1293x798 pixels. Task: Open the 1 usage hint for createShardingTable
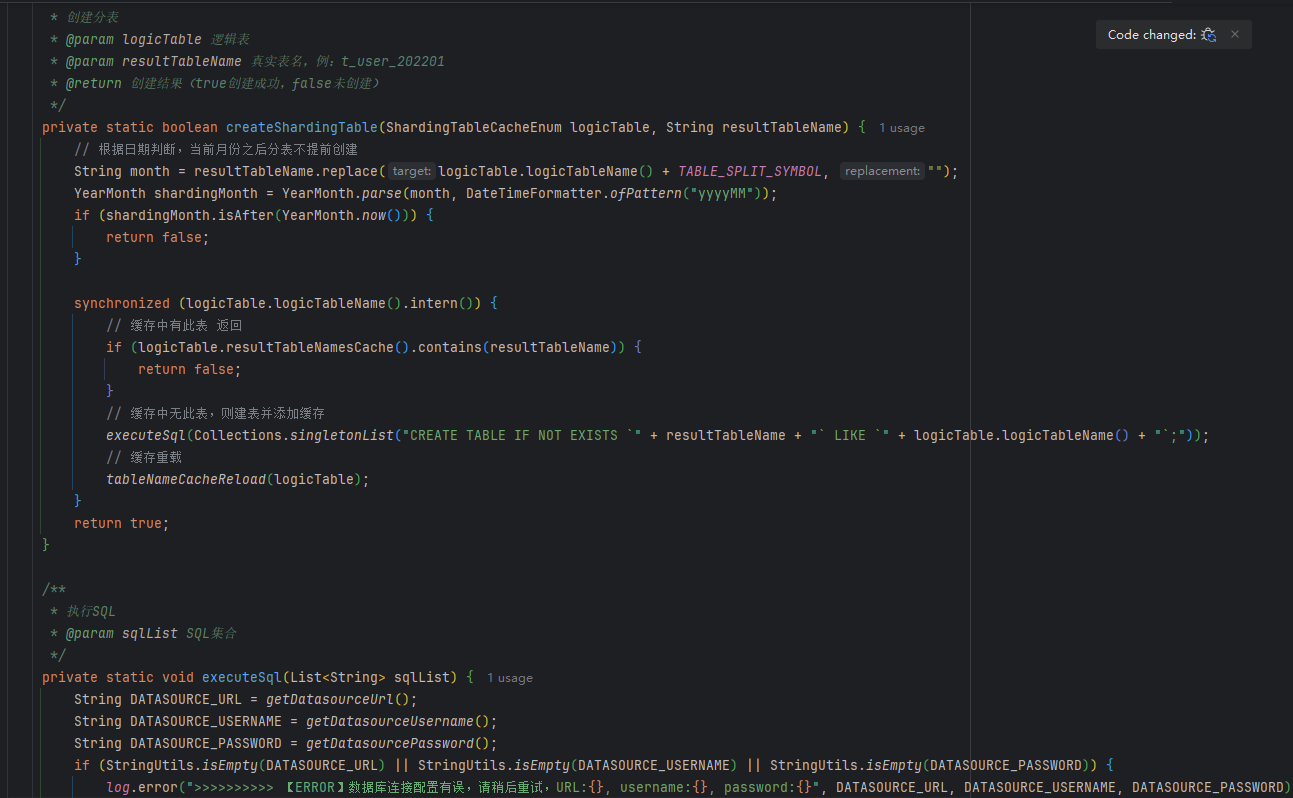902,128
